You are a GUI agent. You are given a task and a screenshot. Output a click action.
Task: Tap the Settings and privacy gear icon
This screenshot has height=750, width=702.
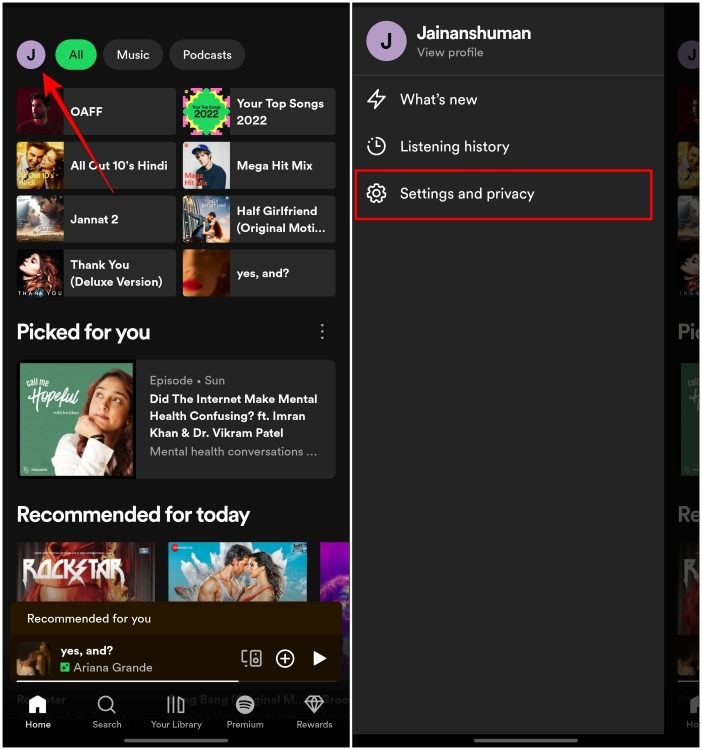point(376,193)
